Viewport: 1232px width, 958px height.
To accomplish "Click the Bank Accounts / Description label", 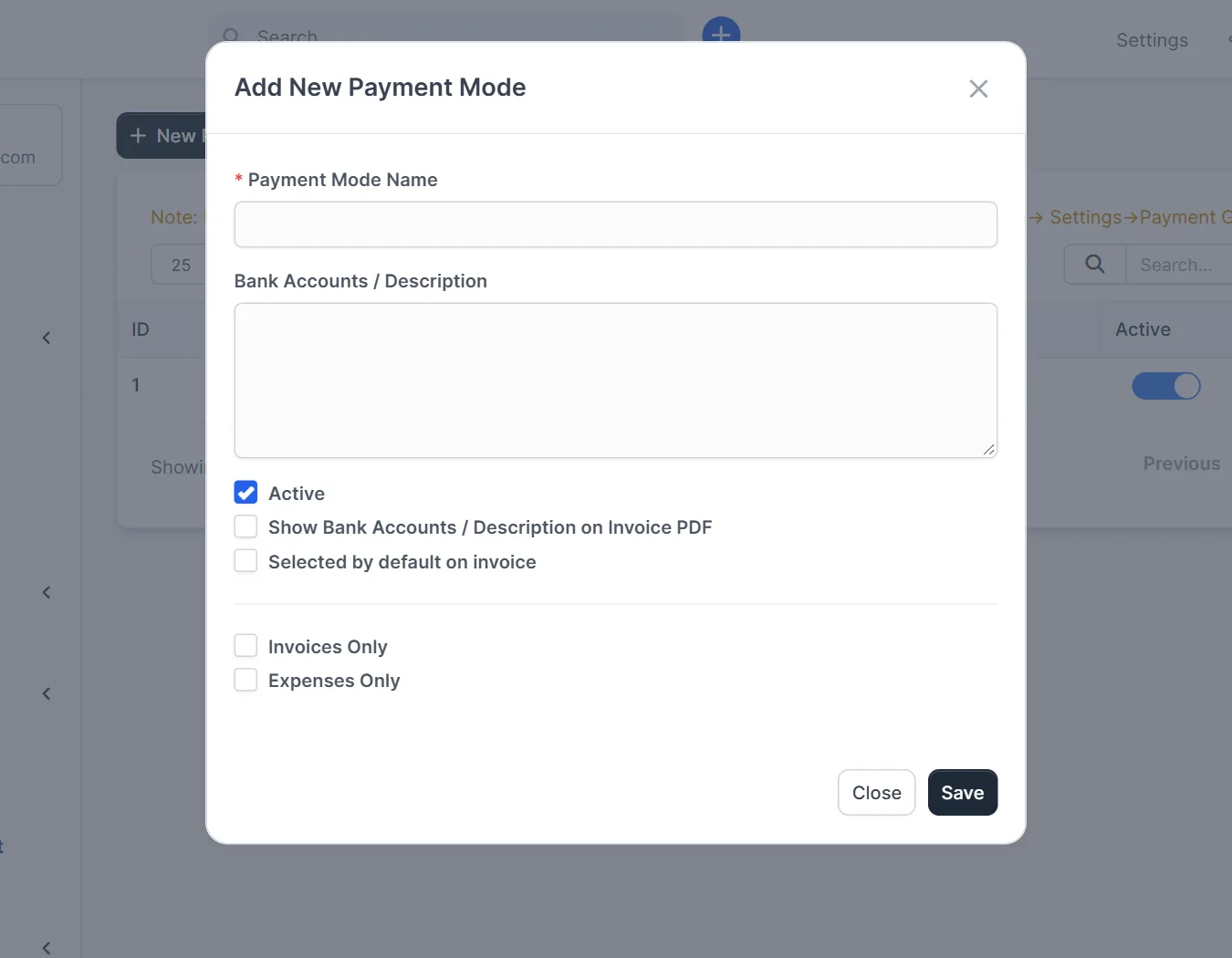I will click(x=360, y=281).
